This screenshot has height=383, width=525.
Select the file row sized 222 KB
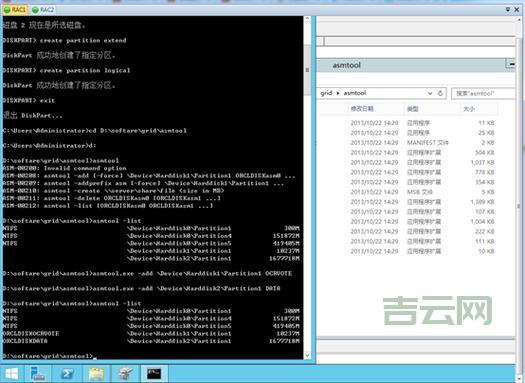[x=408, y=232]
